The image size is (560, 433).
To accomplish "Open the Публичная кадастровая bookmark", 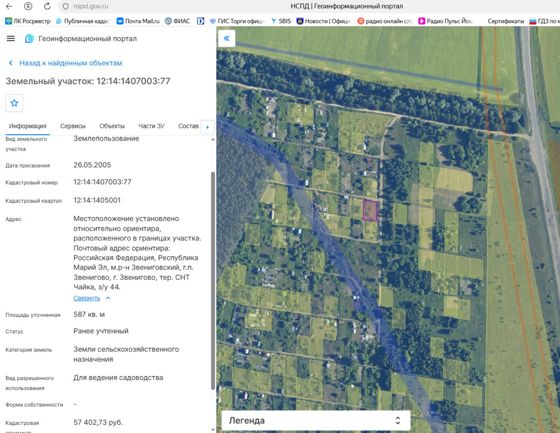I will [82, 21].
